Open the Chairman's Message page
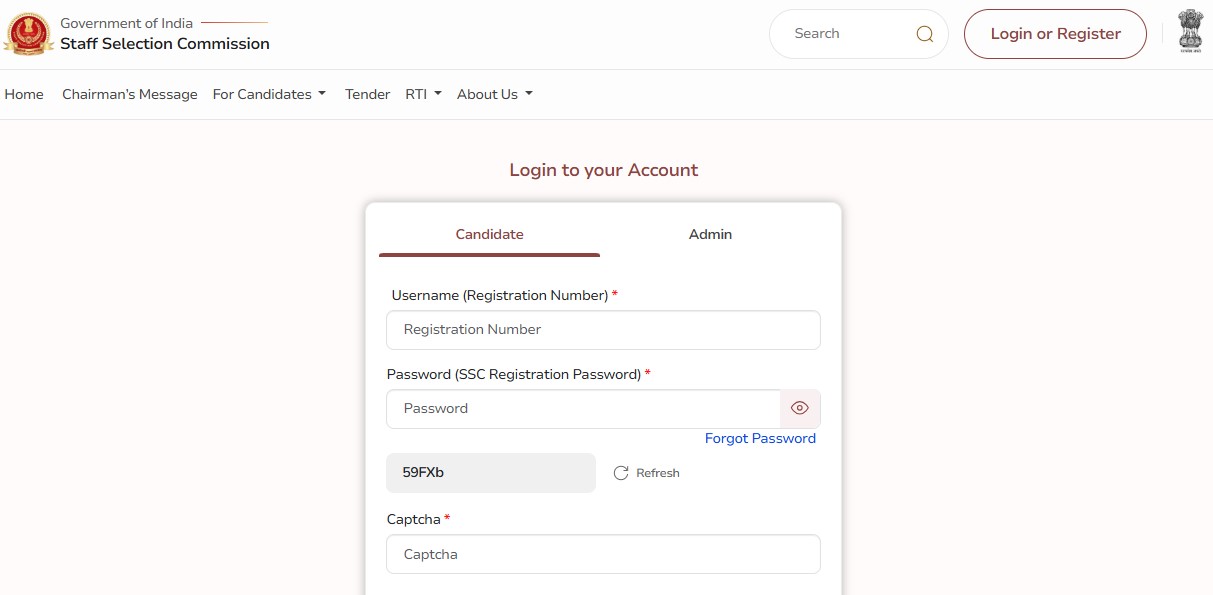Screen dimensions: 1213x595 tap(129, 93)
